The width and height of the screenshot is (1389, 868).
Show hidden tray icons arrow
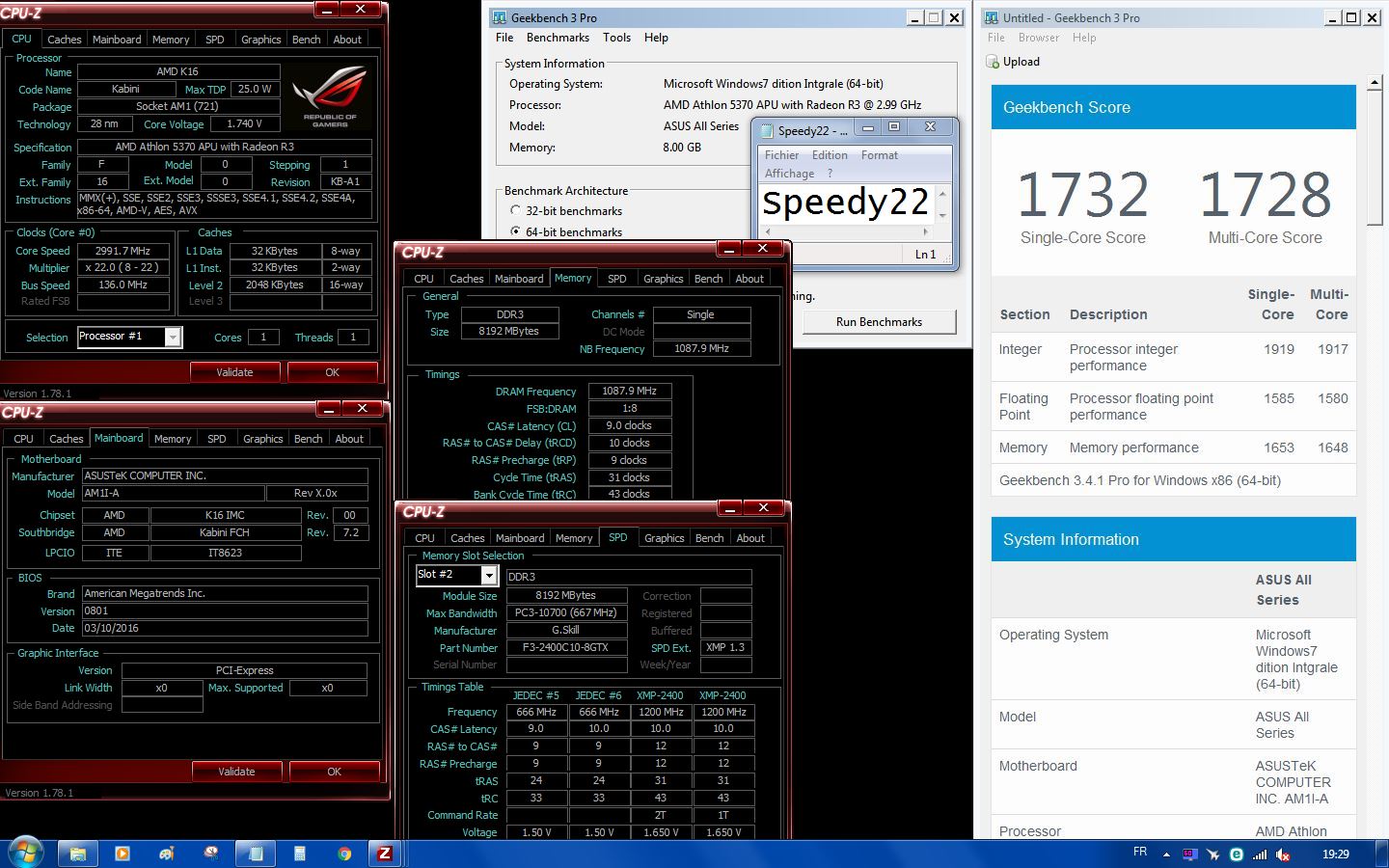1167,854
